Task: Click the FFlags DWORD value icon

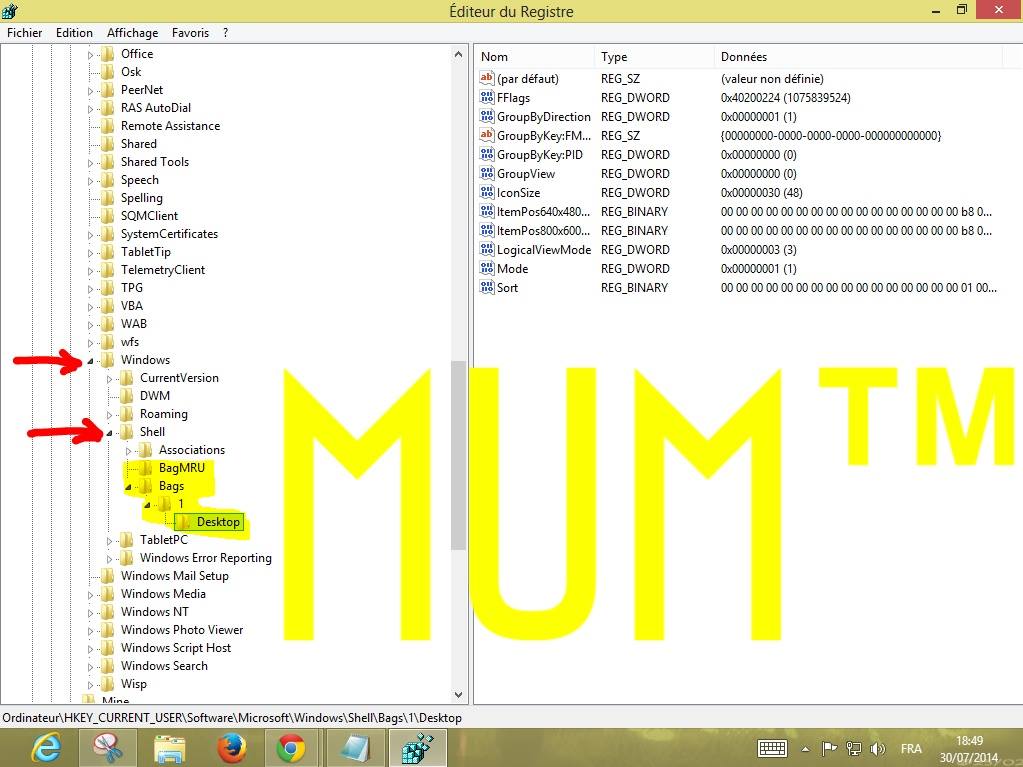Action: [x=487, y=97]
